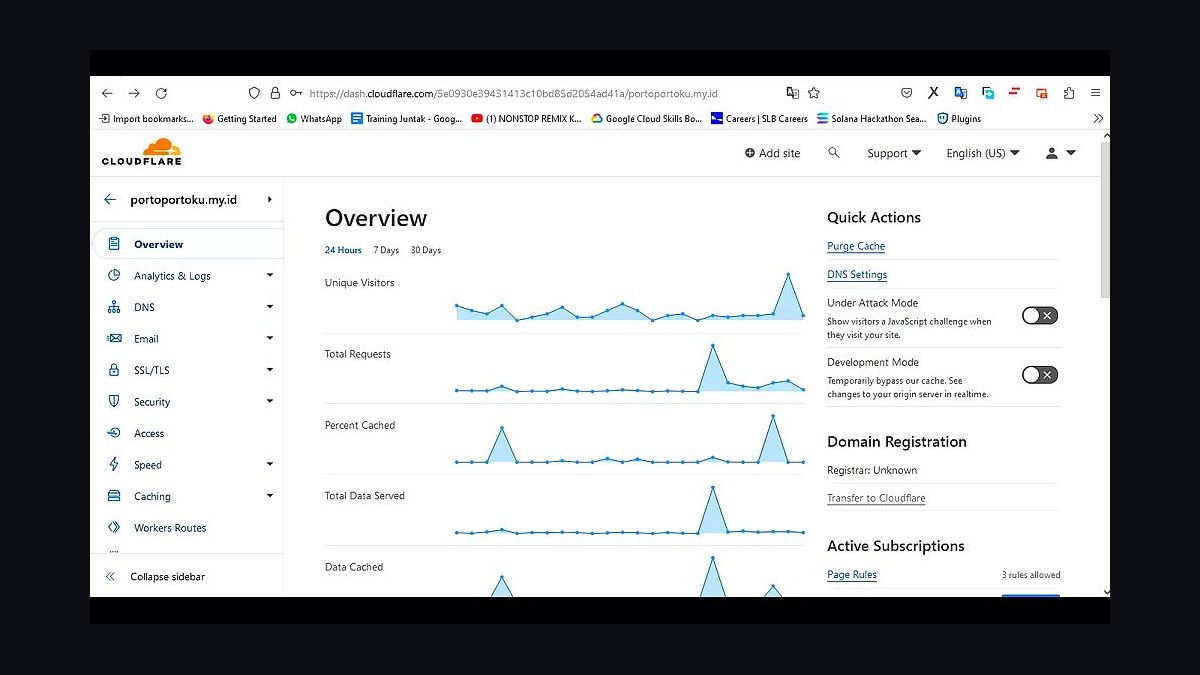Select the 30 Days time range tab
This screenshot has width=1200, height=675.
pos(426,250)
